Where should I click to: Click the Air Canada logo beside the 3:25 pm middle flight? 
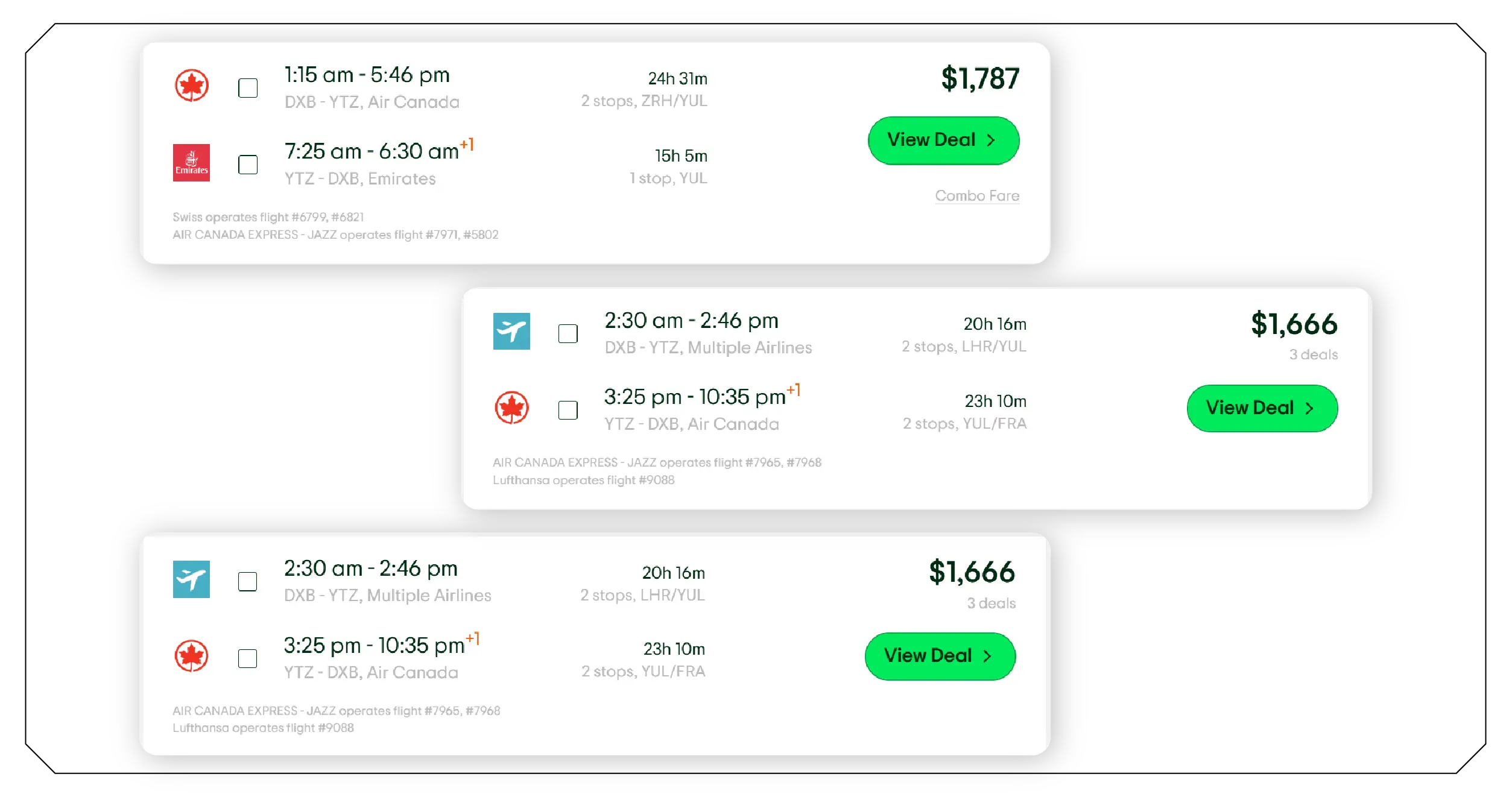pos(511,409)
